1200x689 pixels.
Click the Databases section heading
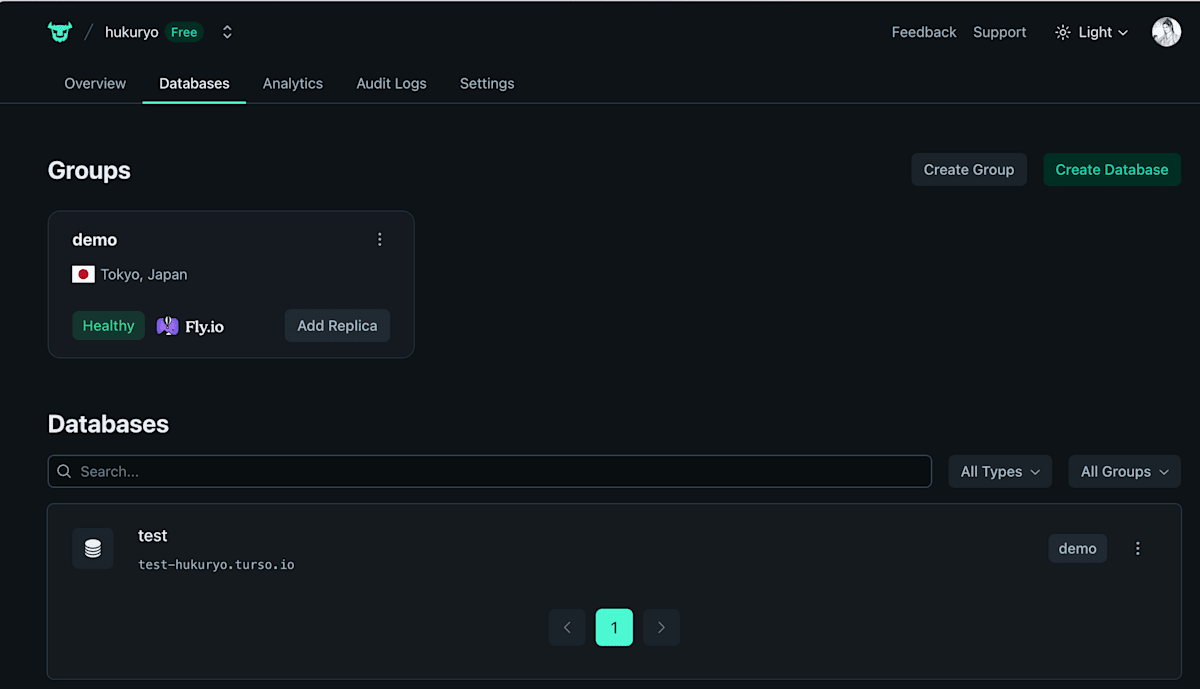pyautogui.click(x=108, y=424)
